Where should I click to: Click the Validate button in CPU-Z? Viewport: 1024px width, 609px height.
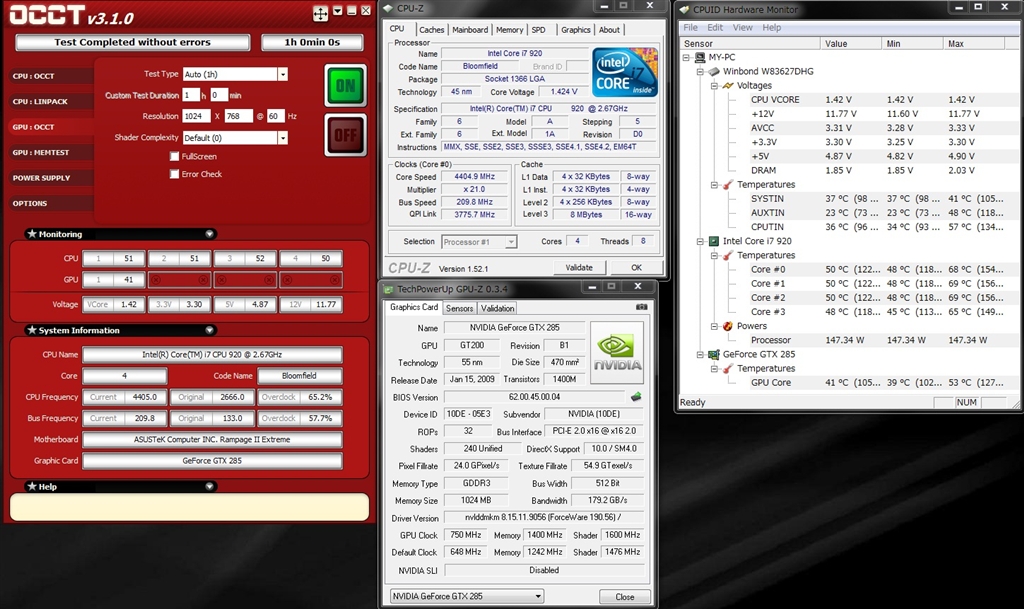click(x=579, y=268)
